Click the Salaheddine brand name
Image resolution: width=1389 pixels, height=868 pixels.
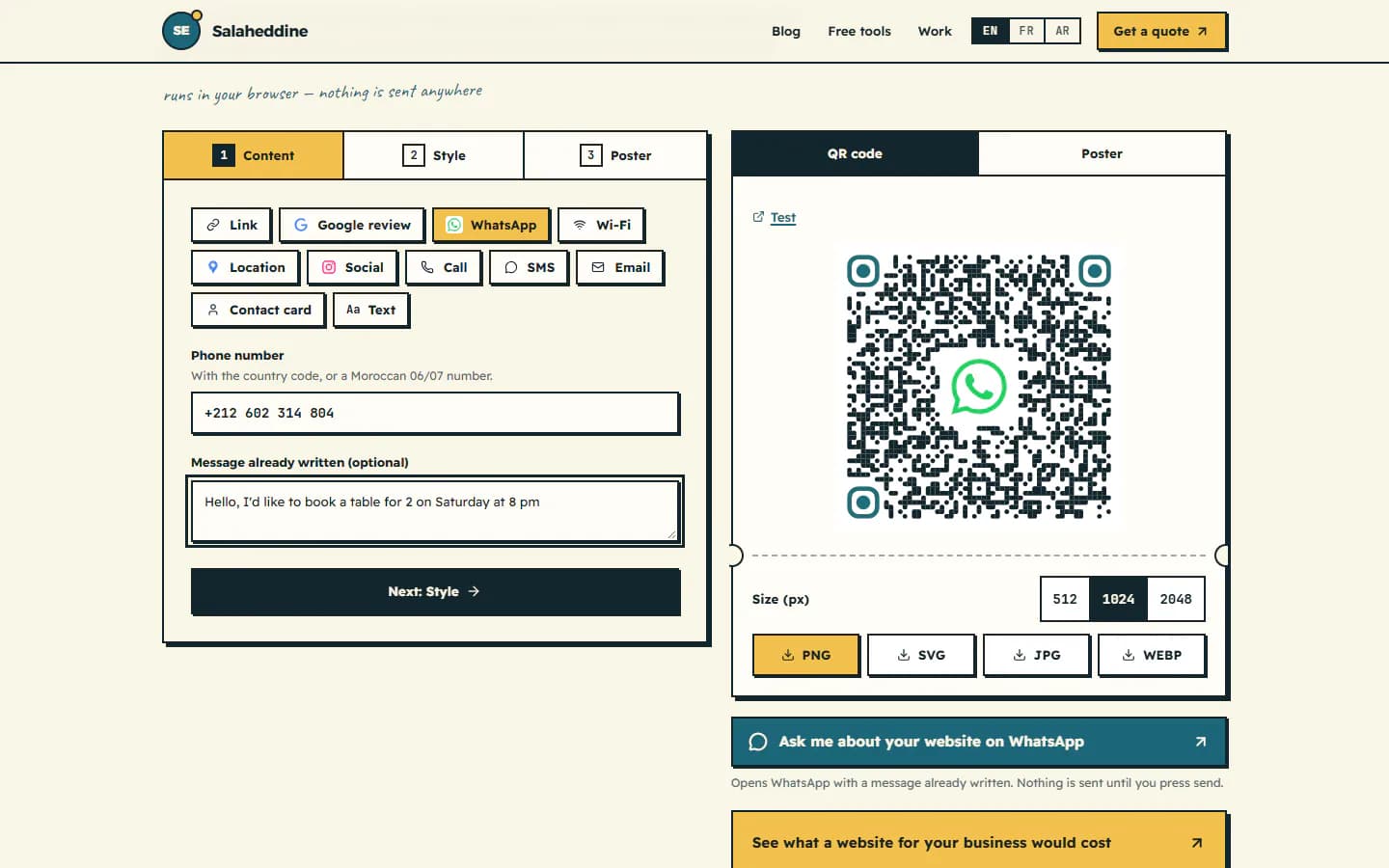(260, 31)
